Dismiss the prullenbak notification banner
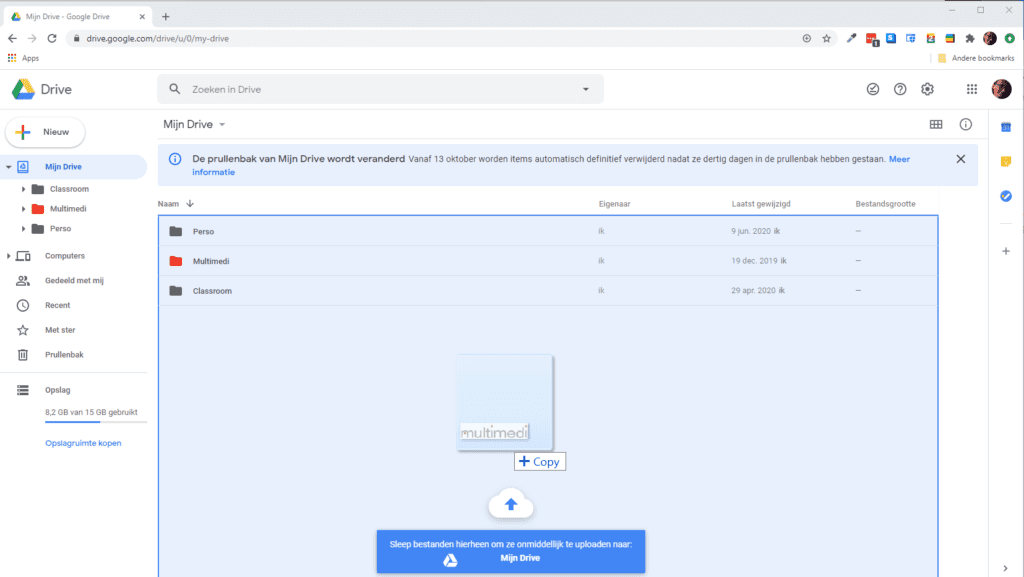Screen dimensions: 1024x577 (x=961, y=159)
